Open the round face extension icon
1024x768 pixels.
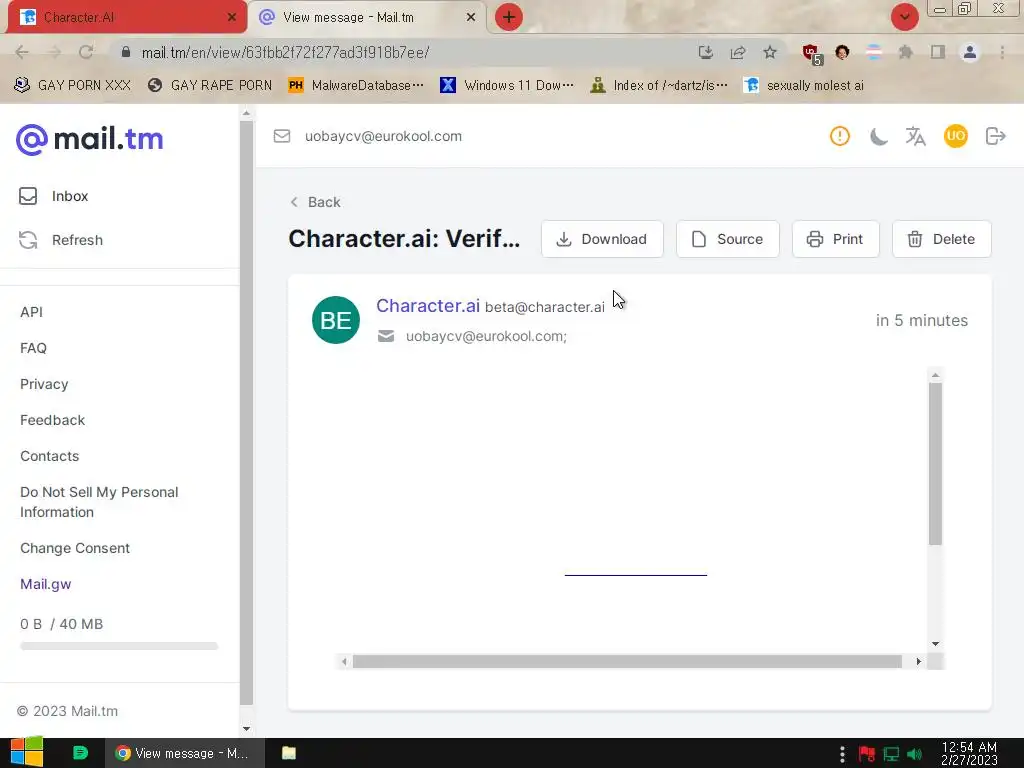click(x=842, y=52)
